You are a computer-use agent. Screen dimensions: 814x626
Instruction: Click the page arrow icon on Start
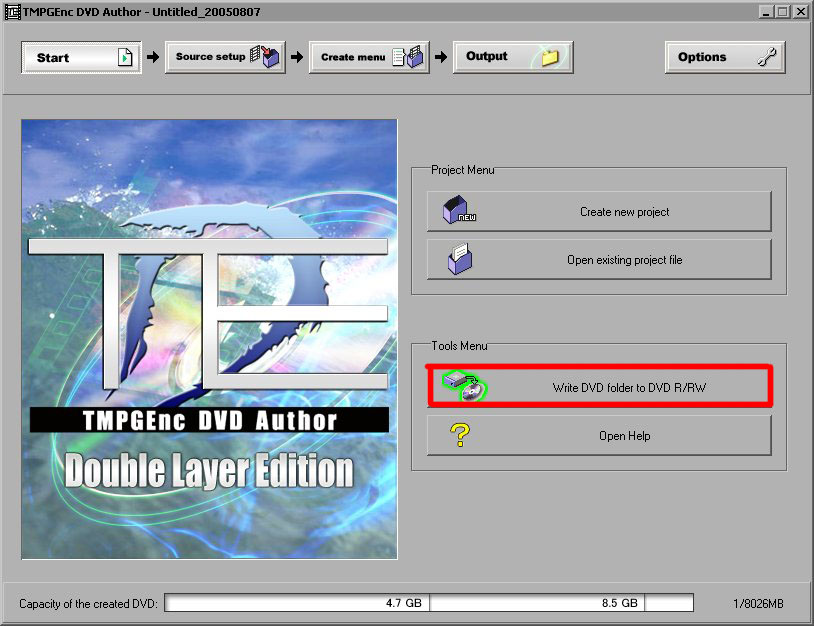(125, 57)
